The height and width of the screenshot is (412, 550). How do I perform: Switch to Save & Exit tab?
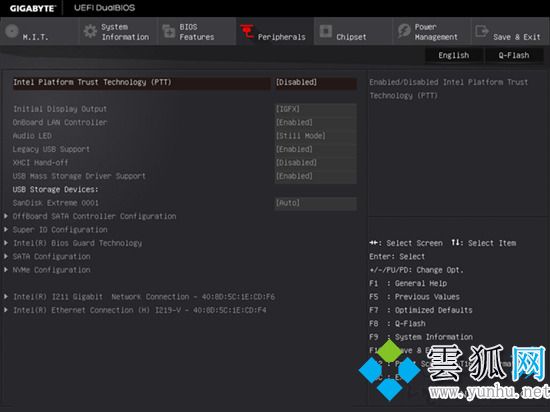click(510, 32)
